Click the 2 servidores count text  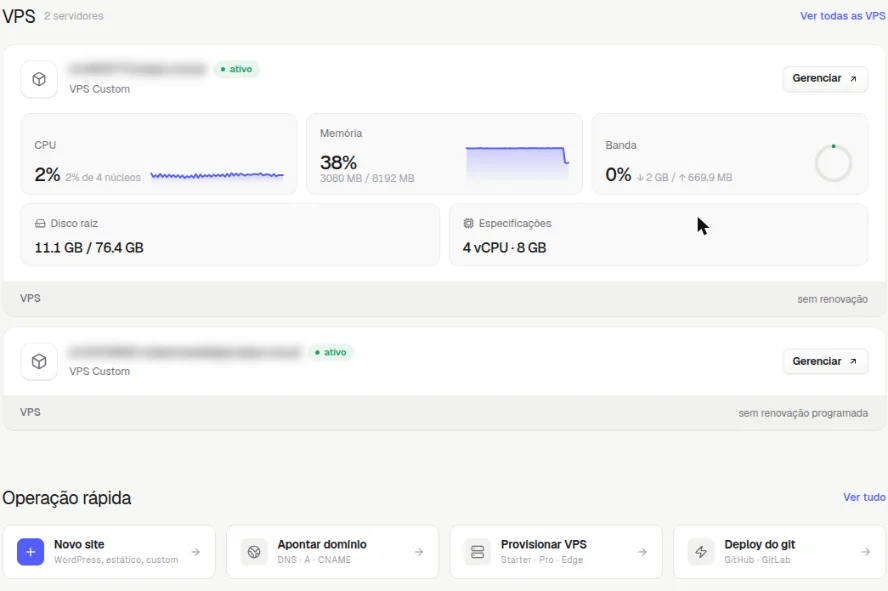click(x=74, y=16)
